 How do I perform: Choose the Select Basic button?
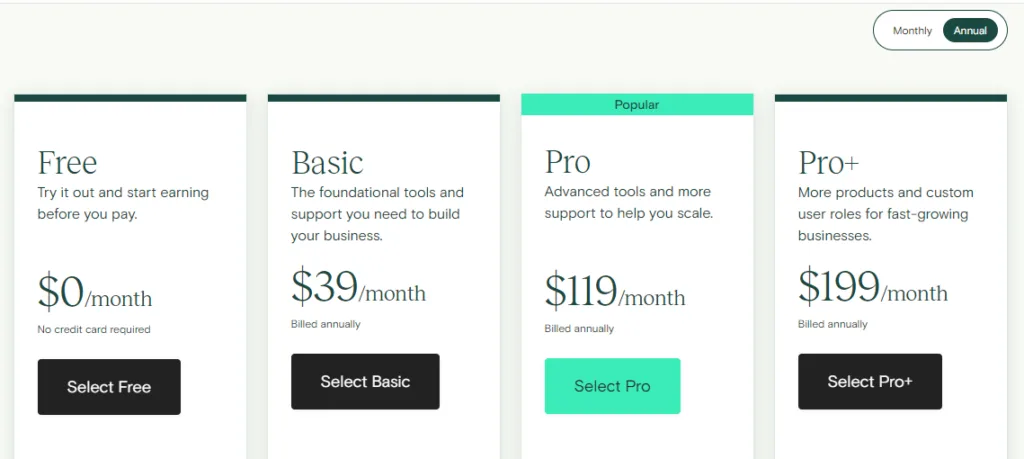tap(365, 381)
